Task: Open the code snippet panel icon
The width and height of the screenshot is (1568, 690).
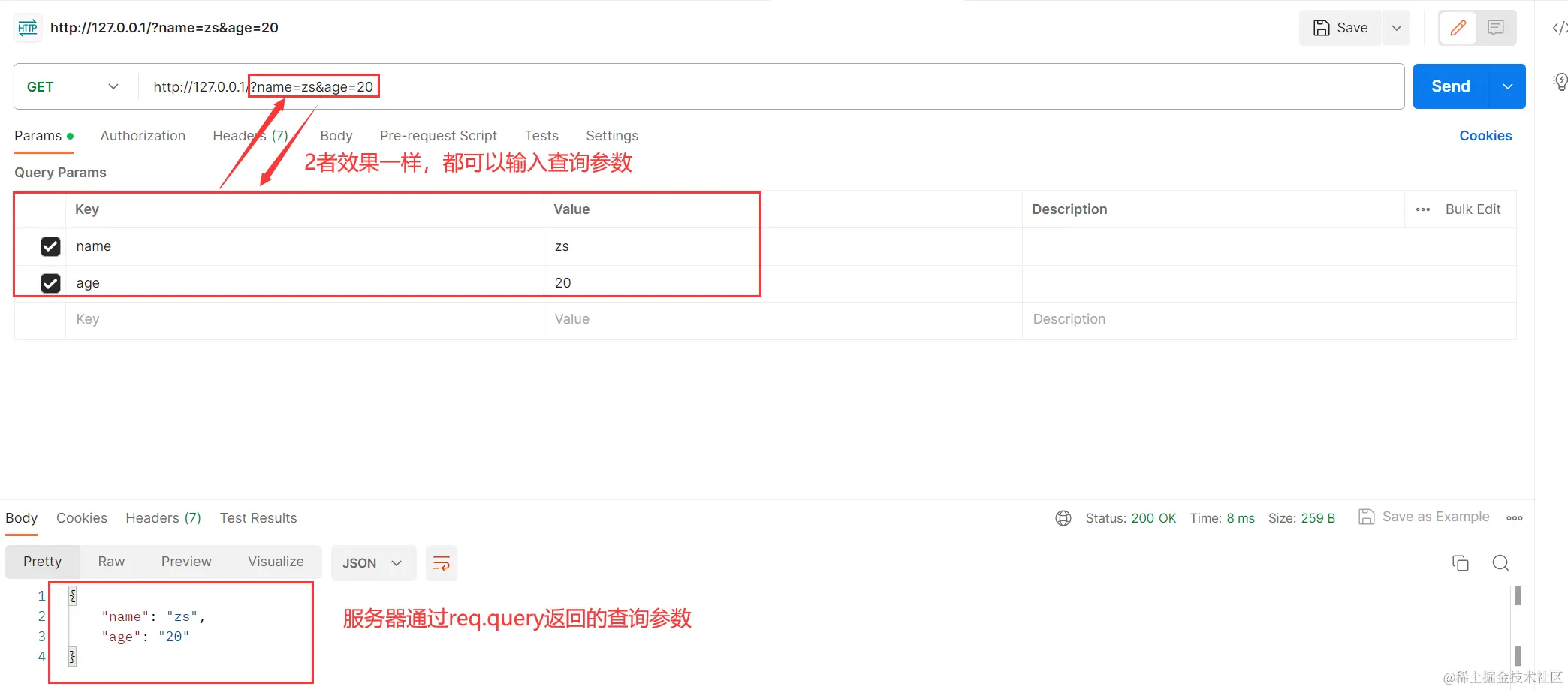Action: coord(1559,28)
